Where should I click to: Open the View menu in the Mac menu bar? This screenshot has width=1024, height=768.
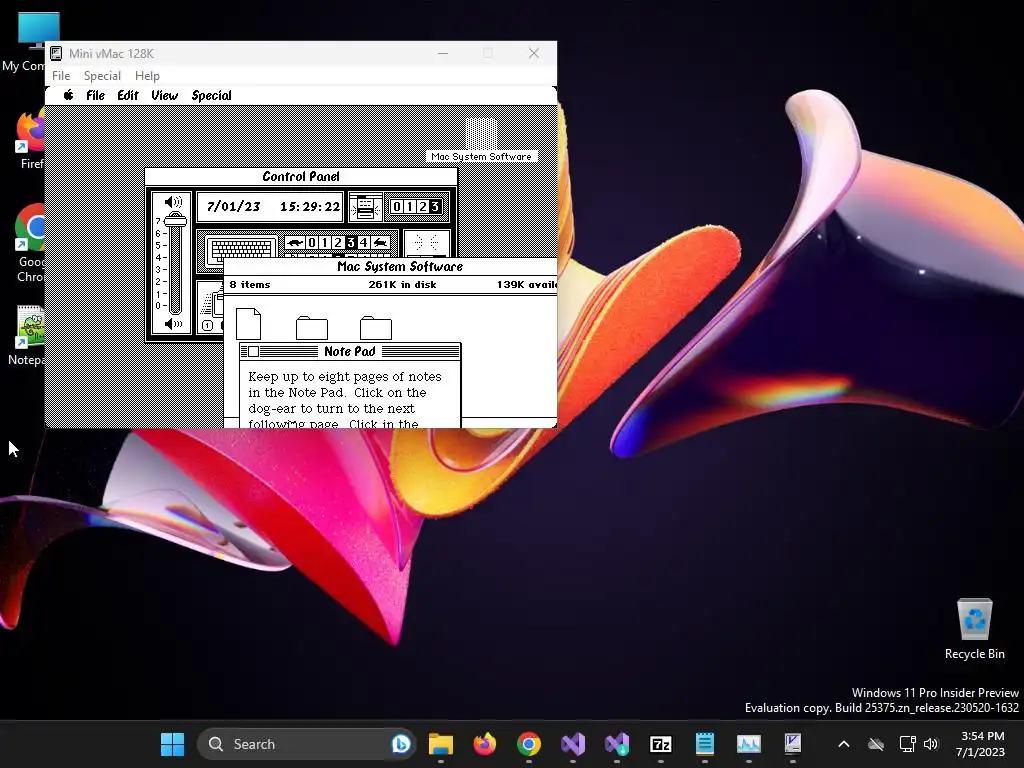coord(165,95)
